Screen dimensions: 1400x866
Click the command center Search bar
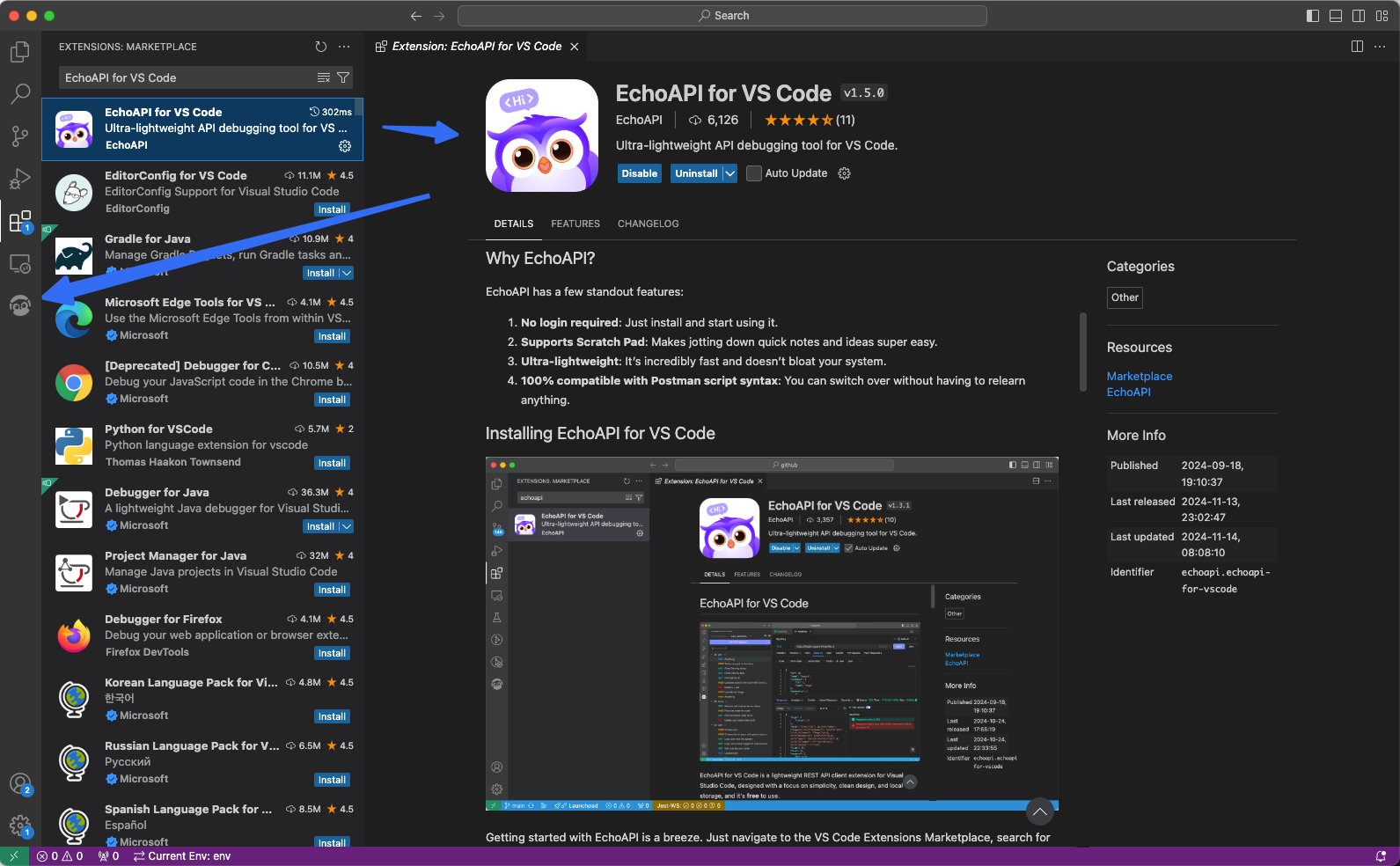722,16
